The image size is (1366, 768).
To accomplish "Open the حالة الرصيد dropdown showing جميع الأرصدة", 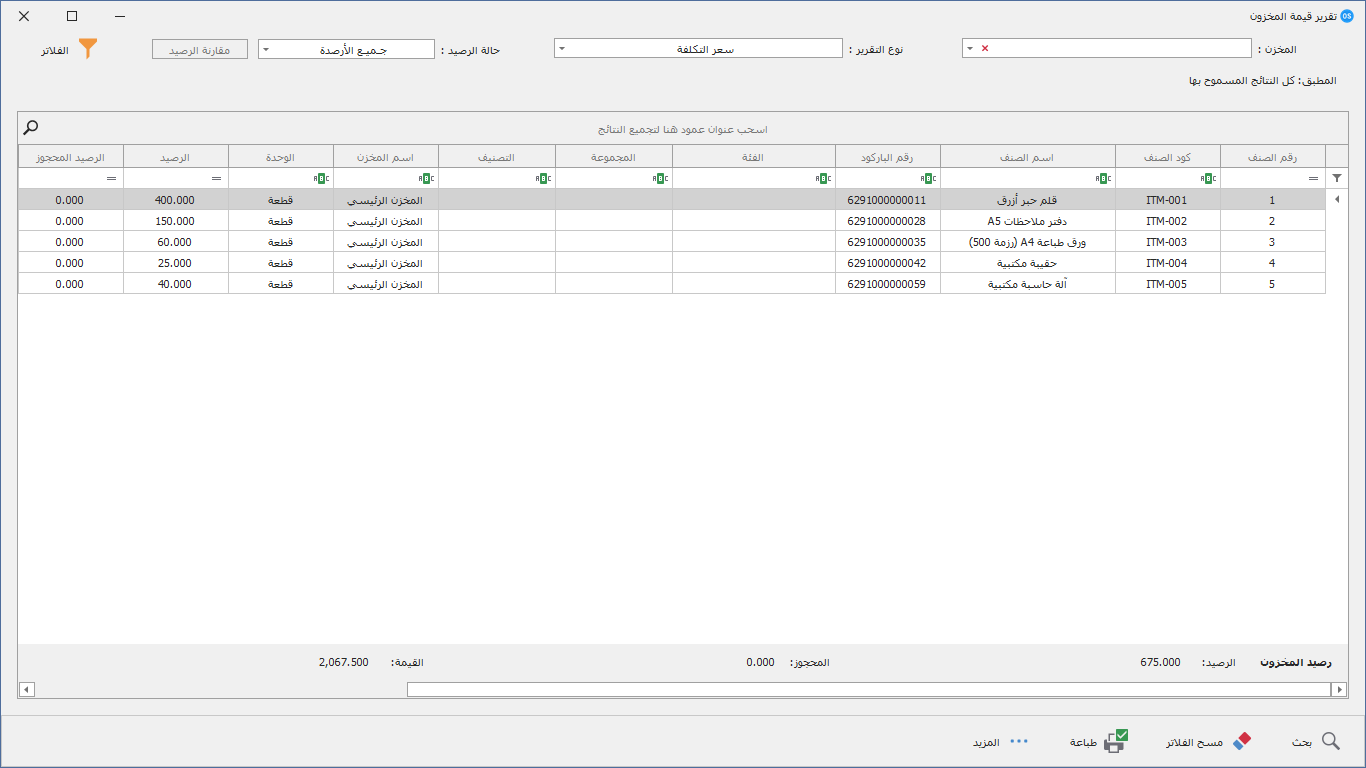I will click(346, 49).
